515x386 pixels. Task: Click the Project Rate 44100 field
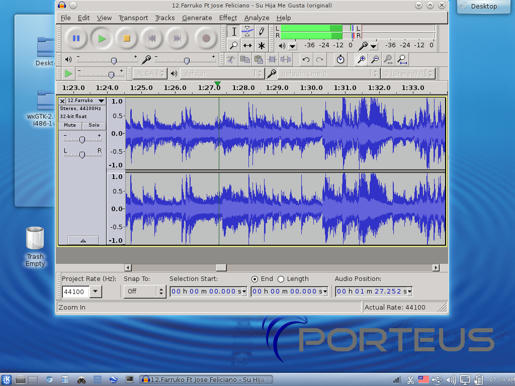click(x=76, y=292)
